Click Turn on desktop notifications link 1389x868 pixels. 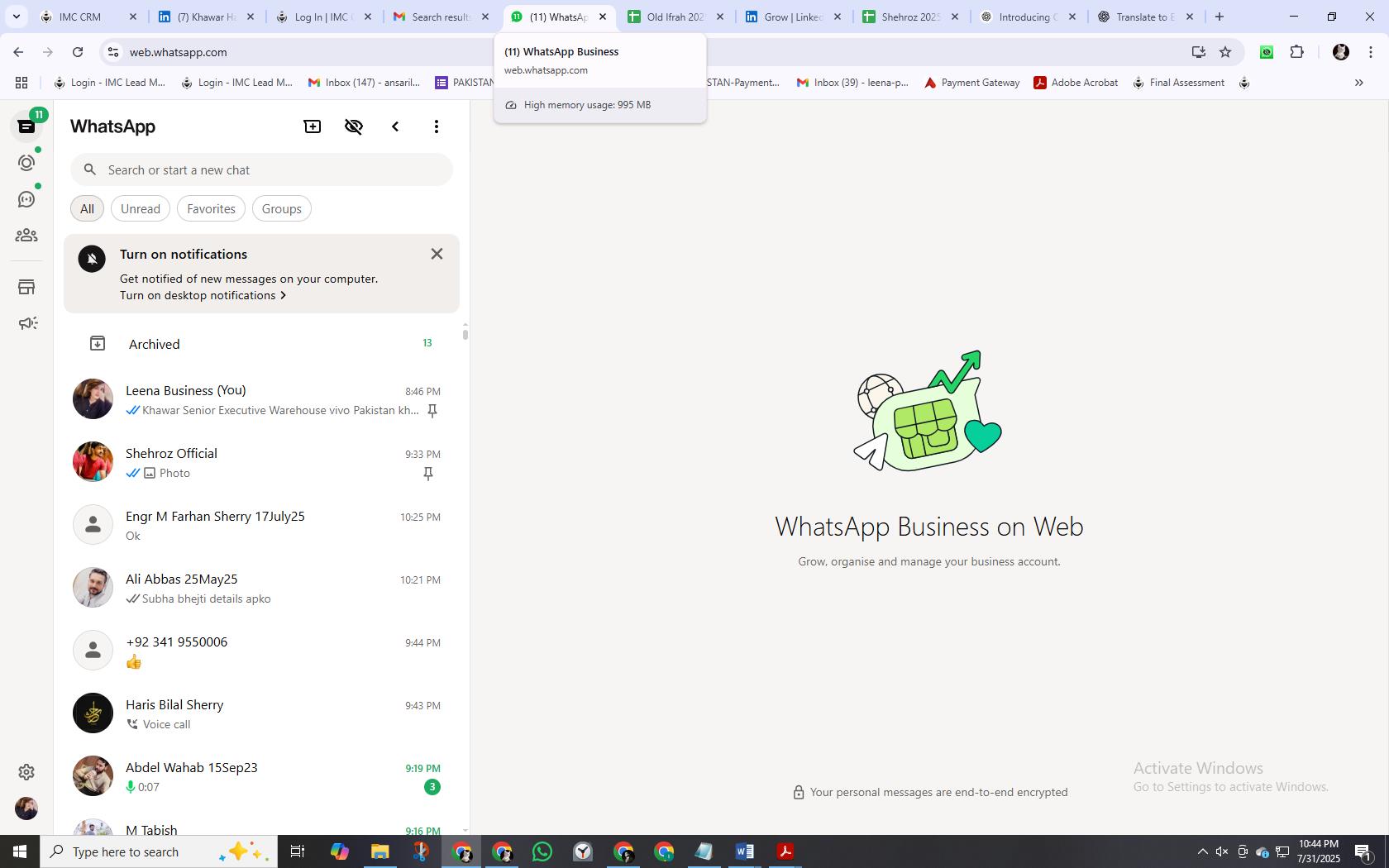(203, 295)
